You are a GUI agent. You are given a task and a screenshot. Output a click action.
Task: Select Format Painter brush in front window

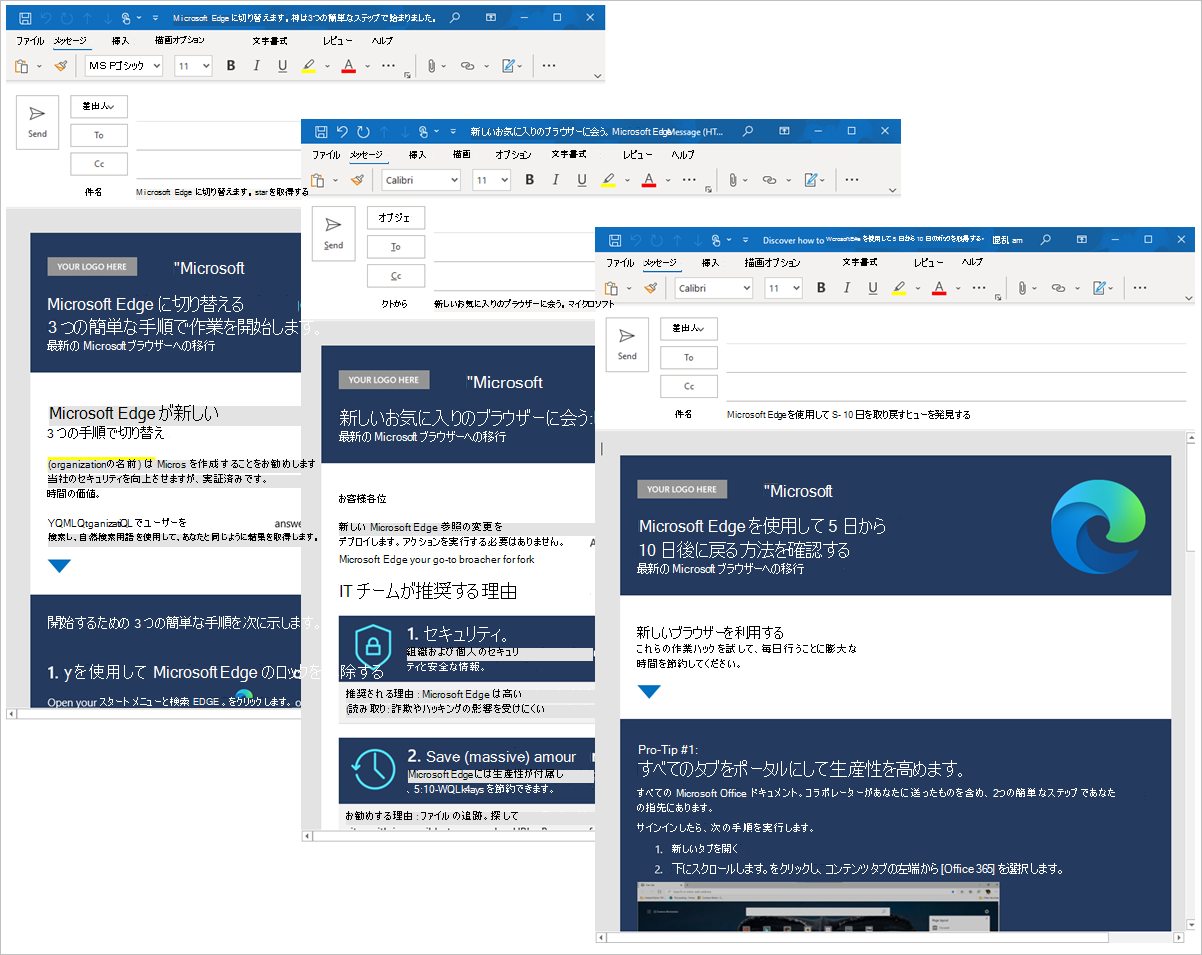point(652,288)
